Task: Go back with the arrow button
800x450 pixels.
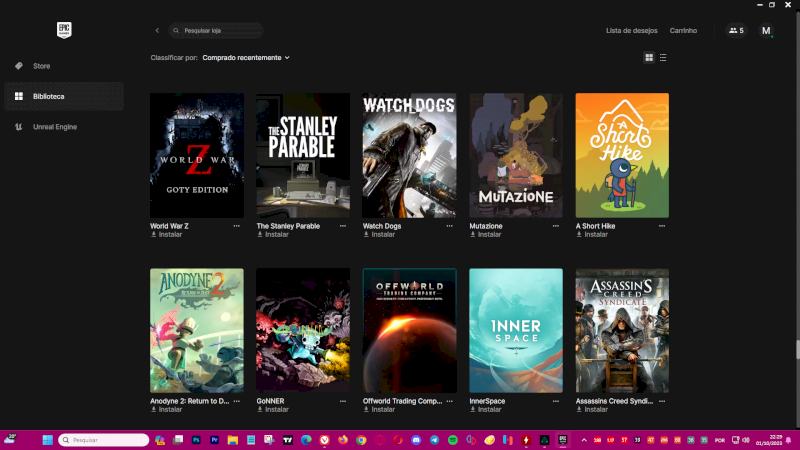Action: click(157, 31)
